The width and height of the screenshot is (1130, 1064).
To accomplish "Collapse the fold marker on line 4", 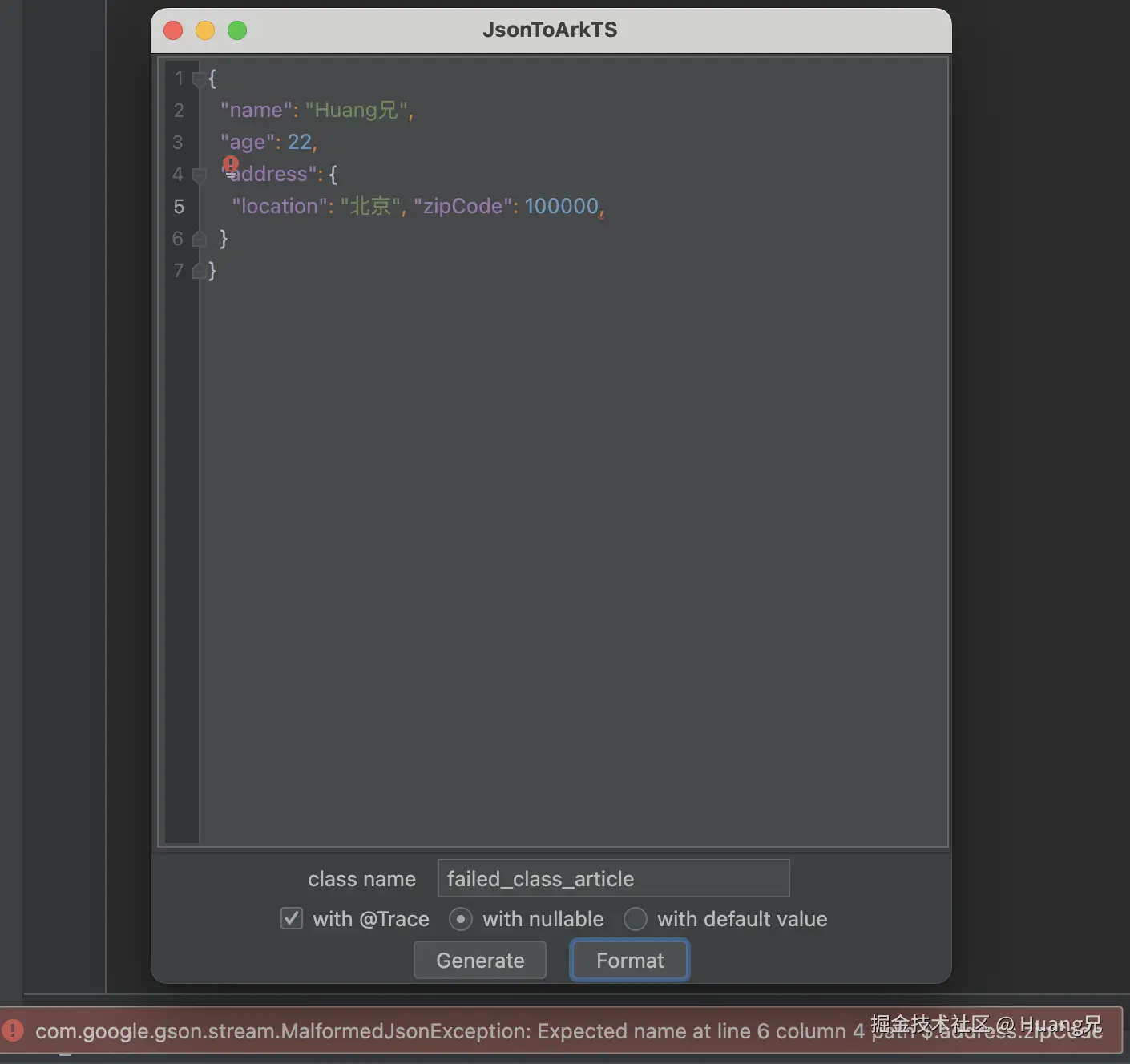I will coord(199,175).
